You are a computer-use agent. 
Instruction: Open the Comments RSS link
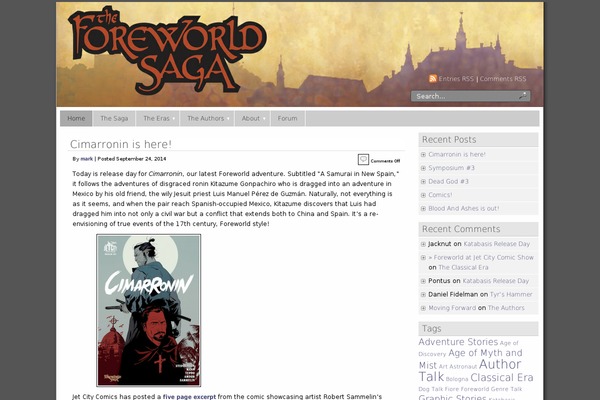(x=503, y=78)
